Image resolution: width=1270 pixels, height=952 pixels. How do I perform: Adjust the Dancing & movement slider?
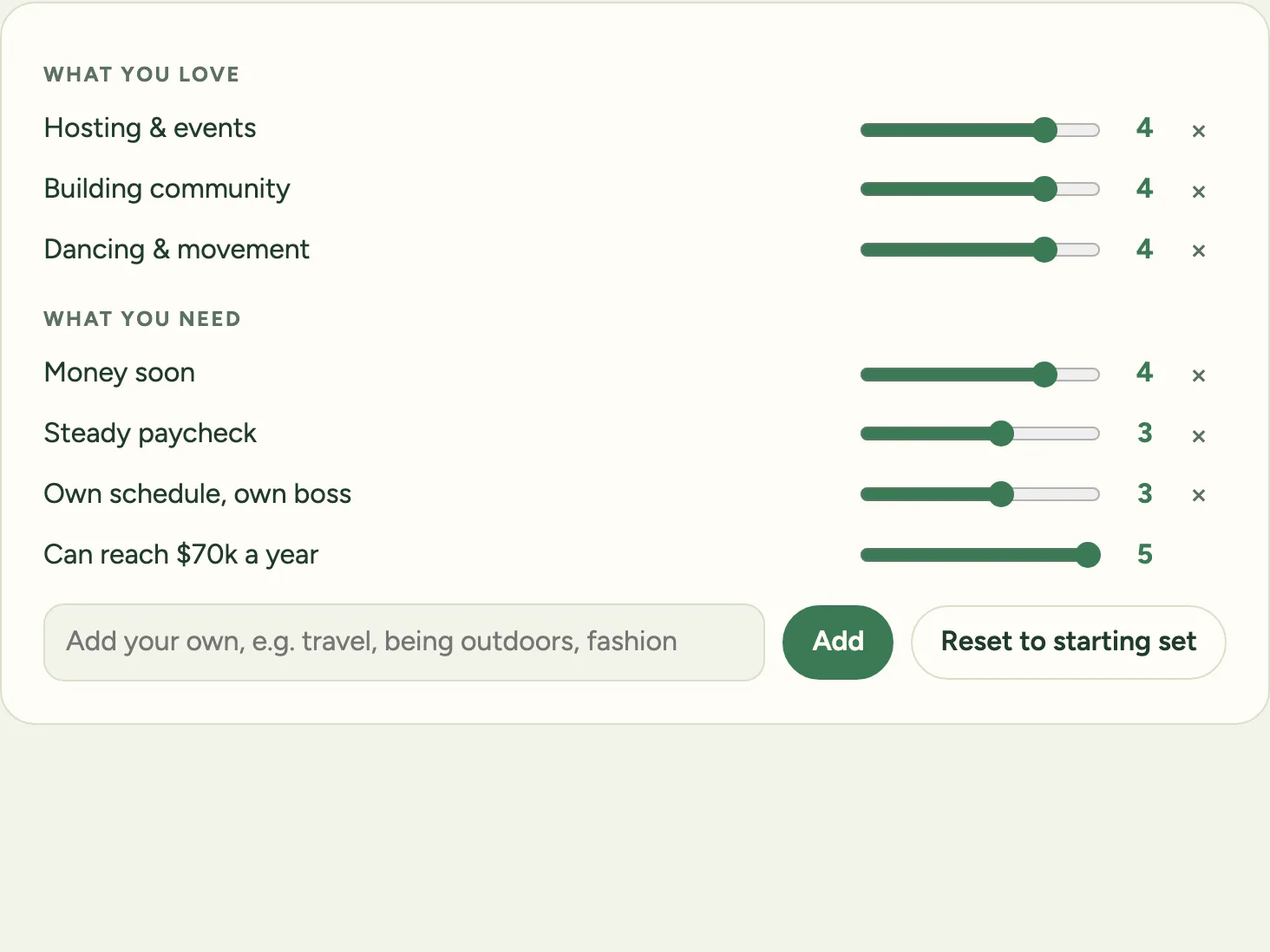pyautogui.click(x=980, y=250)
